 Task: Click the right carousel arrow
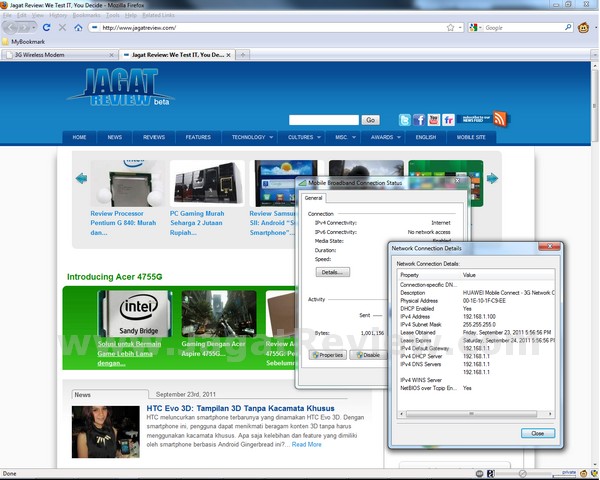coord(492,179)
